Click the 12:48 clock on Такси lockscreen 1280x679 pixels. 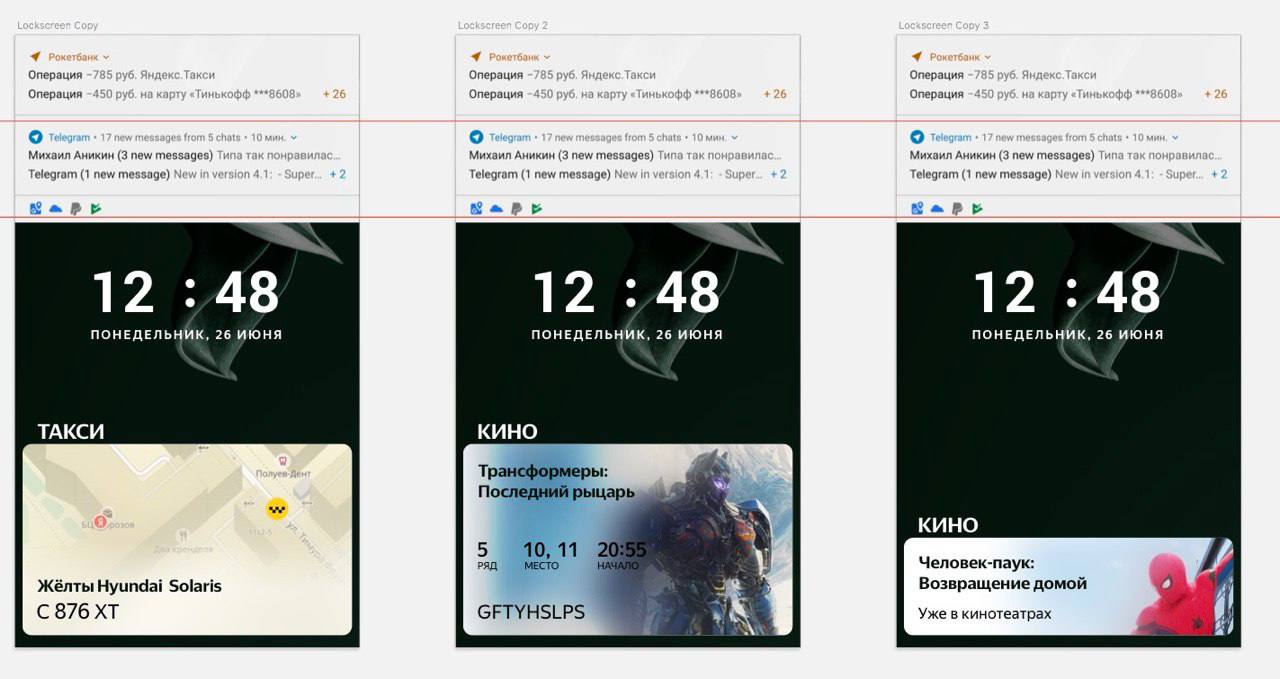(x=187, y=292)
